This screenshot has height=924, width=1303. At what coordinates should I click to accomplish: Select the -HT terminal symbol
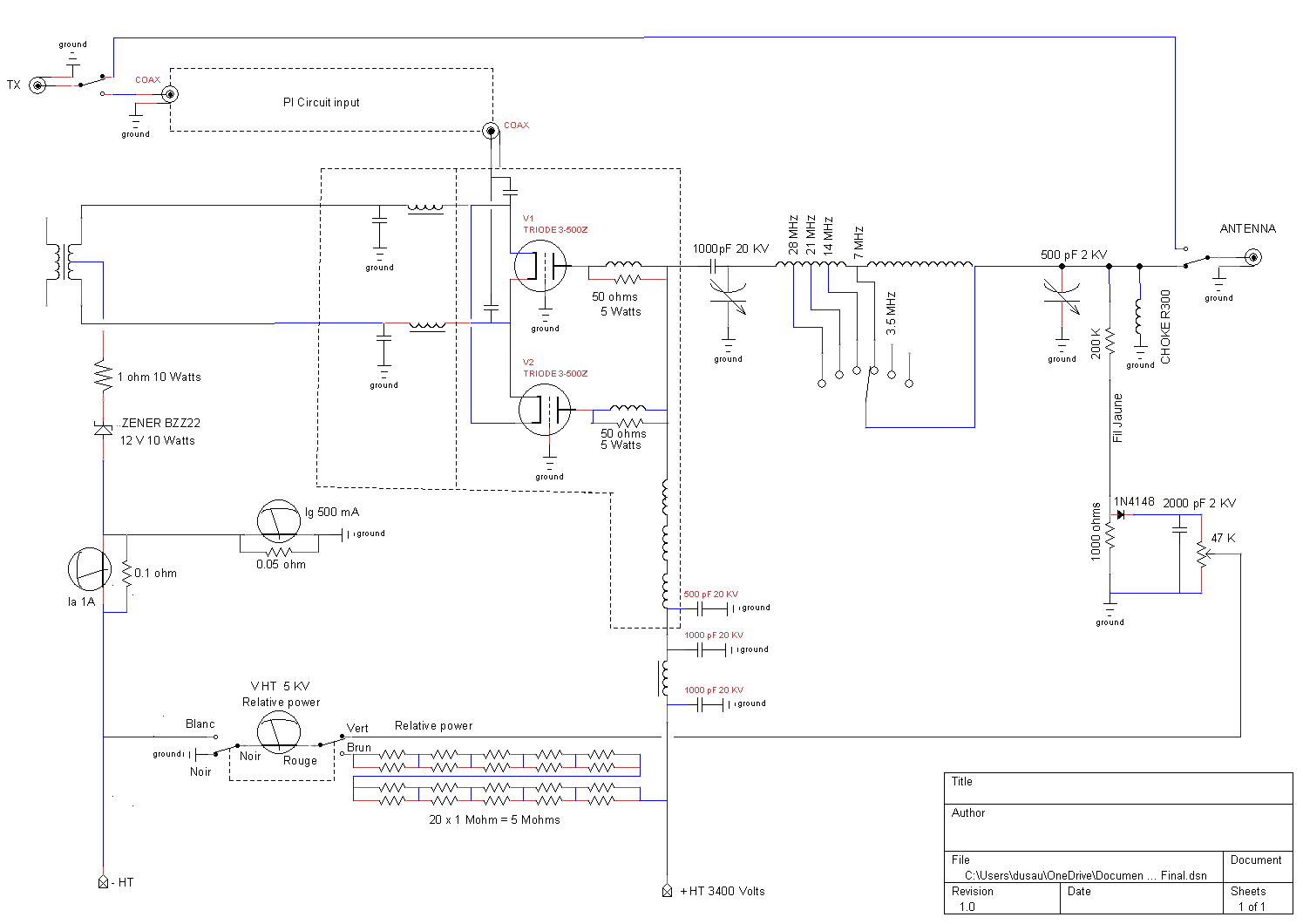103,882
